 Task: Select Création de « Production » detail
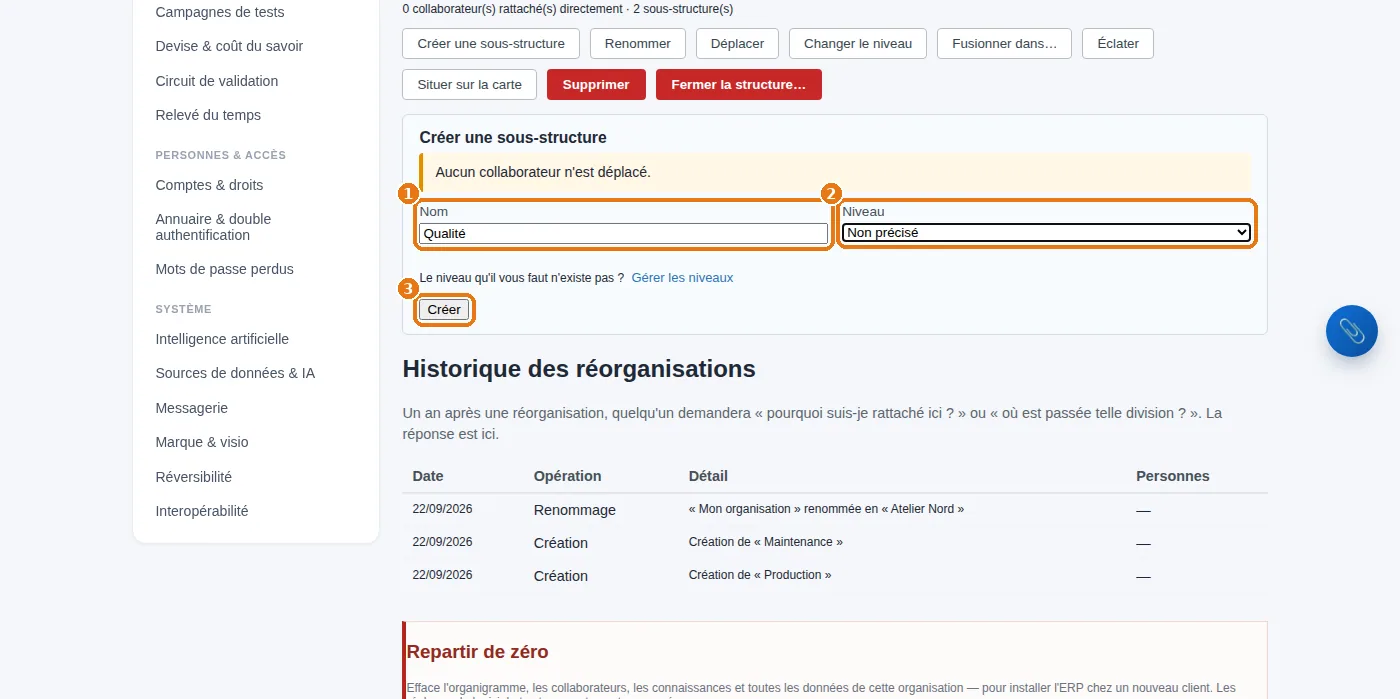[x=759, y=575]
